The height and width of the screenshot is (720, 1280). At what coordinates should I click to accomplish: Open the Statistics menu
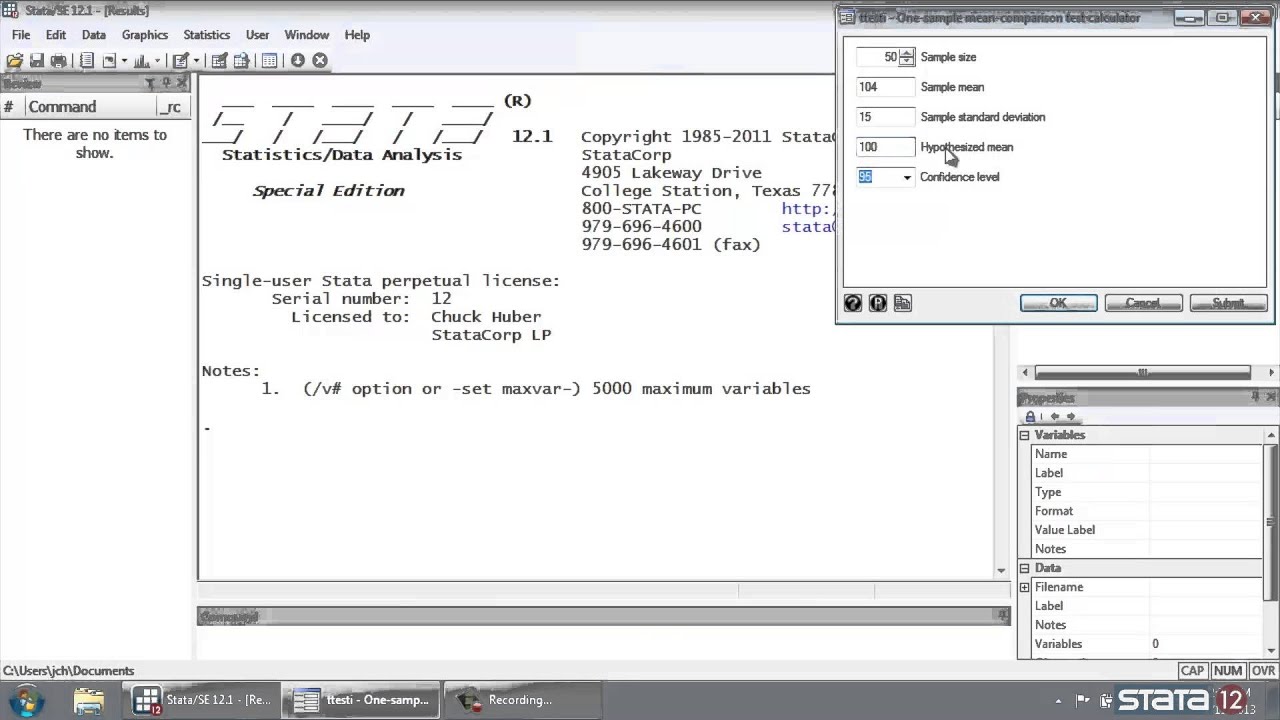point(207,35)
